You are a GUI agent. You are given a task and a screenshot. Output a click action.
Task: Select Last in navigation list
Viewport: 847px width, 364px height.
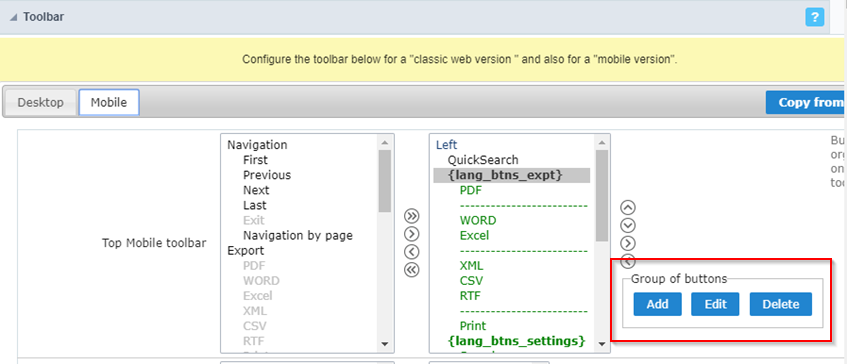(x=254, y=205)
